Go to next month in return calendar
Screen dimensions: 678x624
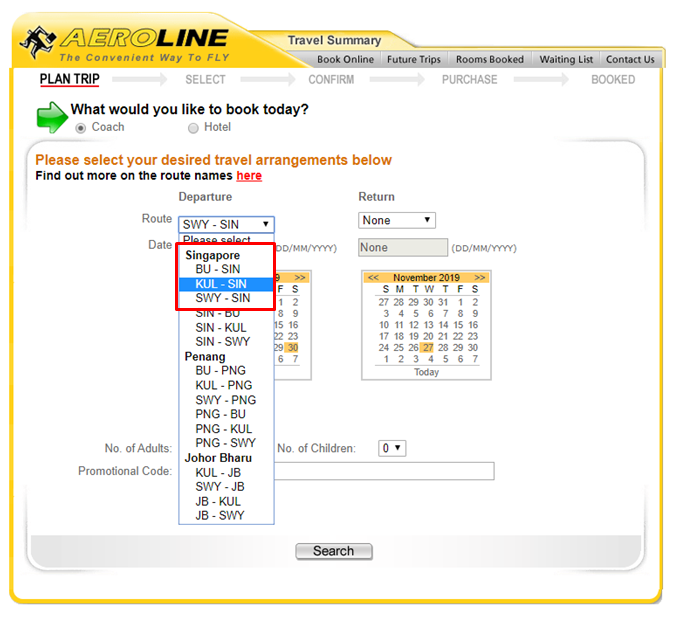[x=480, y=278]
